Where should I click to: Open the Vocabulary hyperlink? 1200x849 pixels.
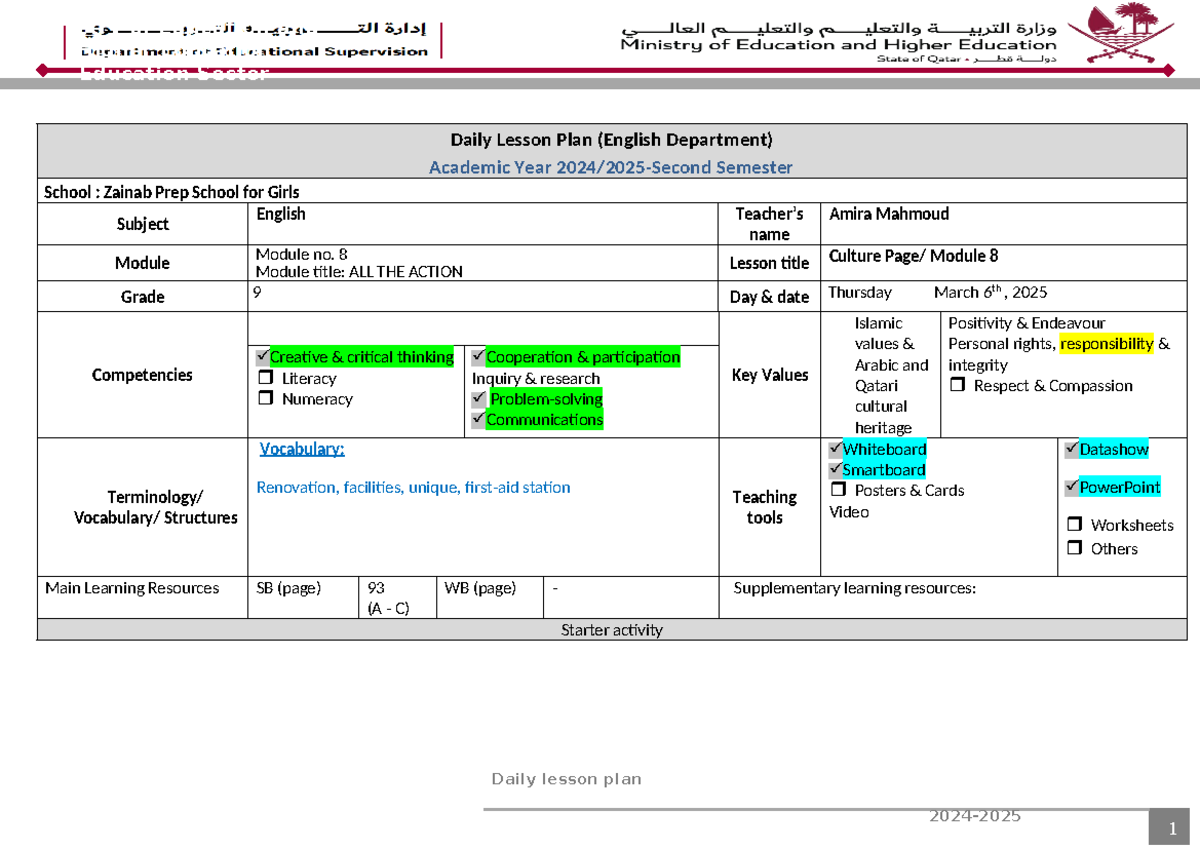click(x=301, y=448)
